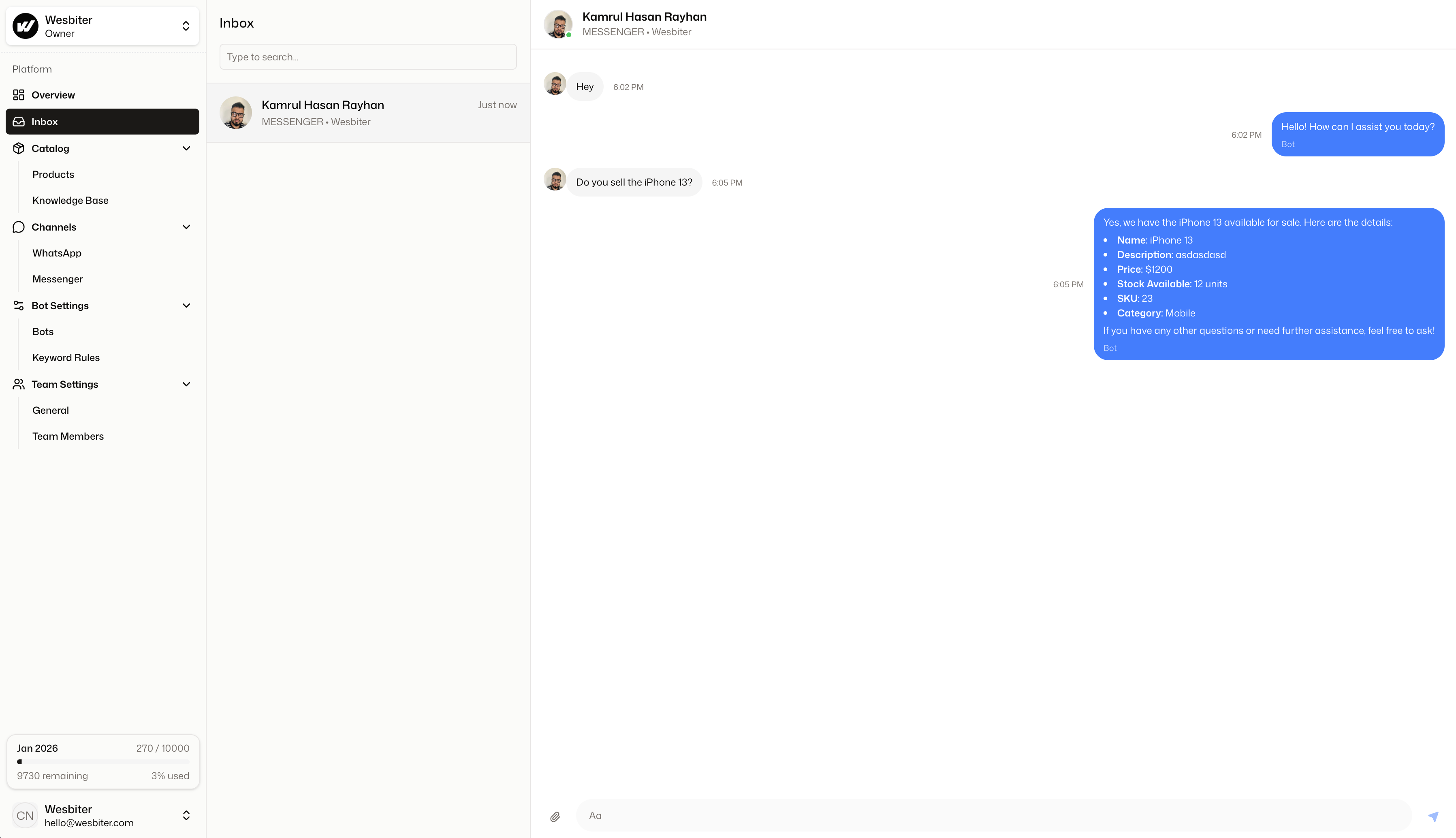Collapse the Bot Settings chevron
The width and height of the screenshot is (1456, 838).
pos(186,306)
